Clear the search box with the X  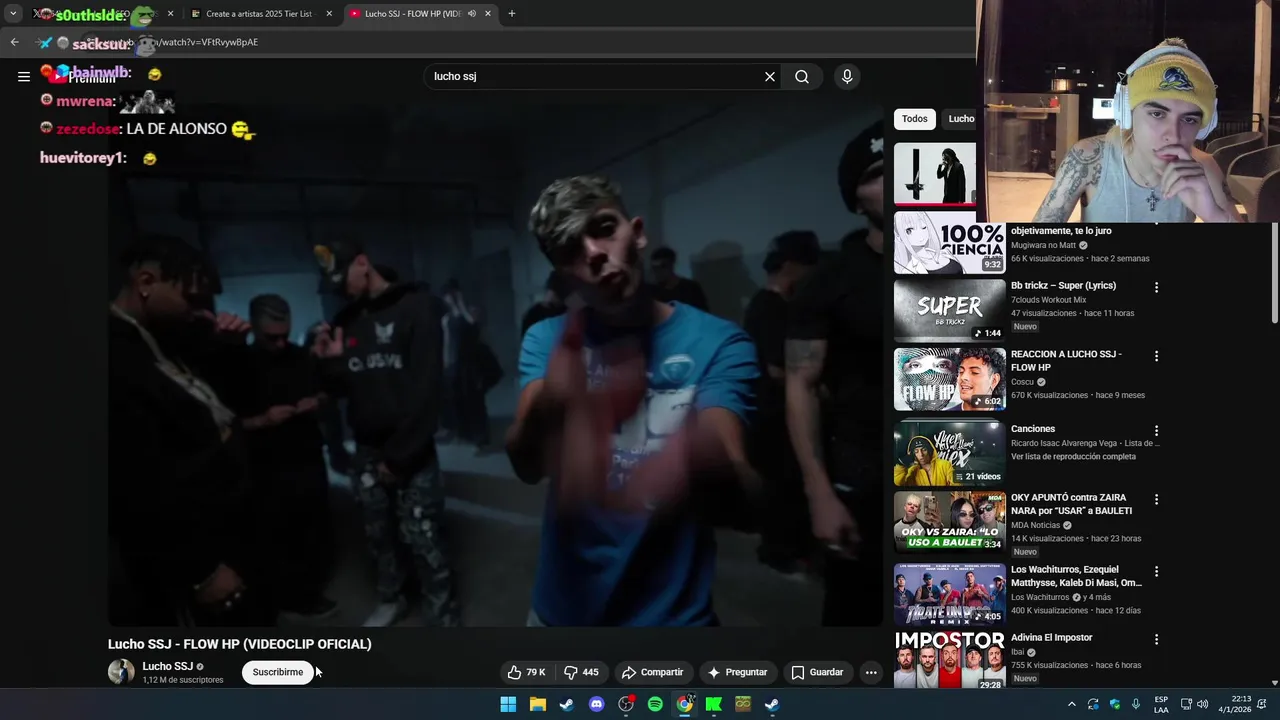click(770, 76)
